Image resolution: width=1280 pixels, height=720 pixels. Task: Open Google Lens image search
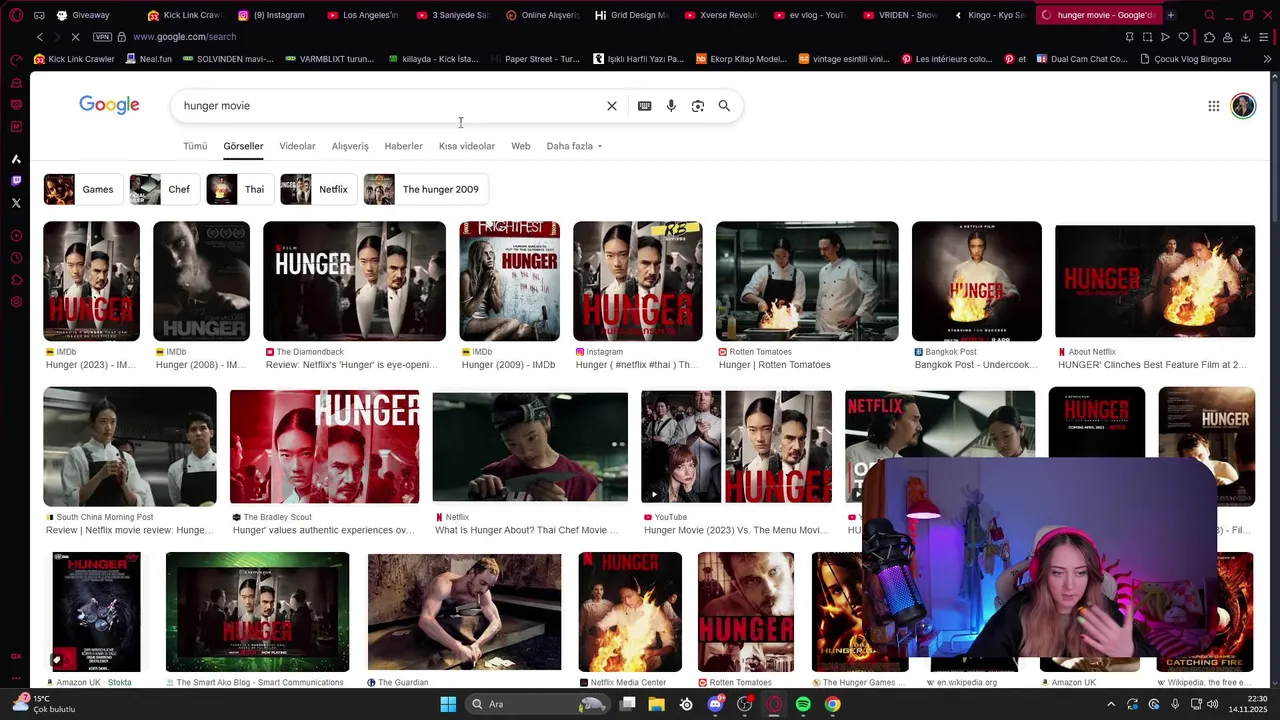(x=698, y=106)
